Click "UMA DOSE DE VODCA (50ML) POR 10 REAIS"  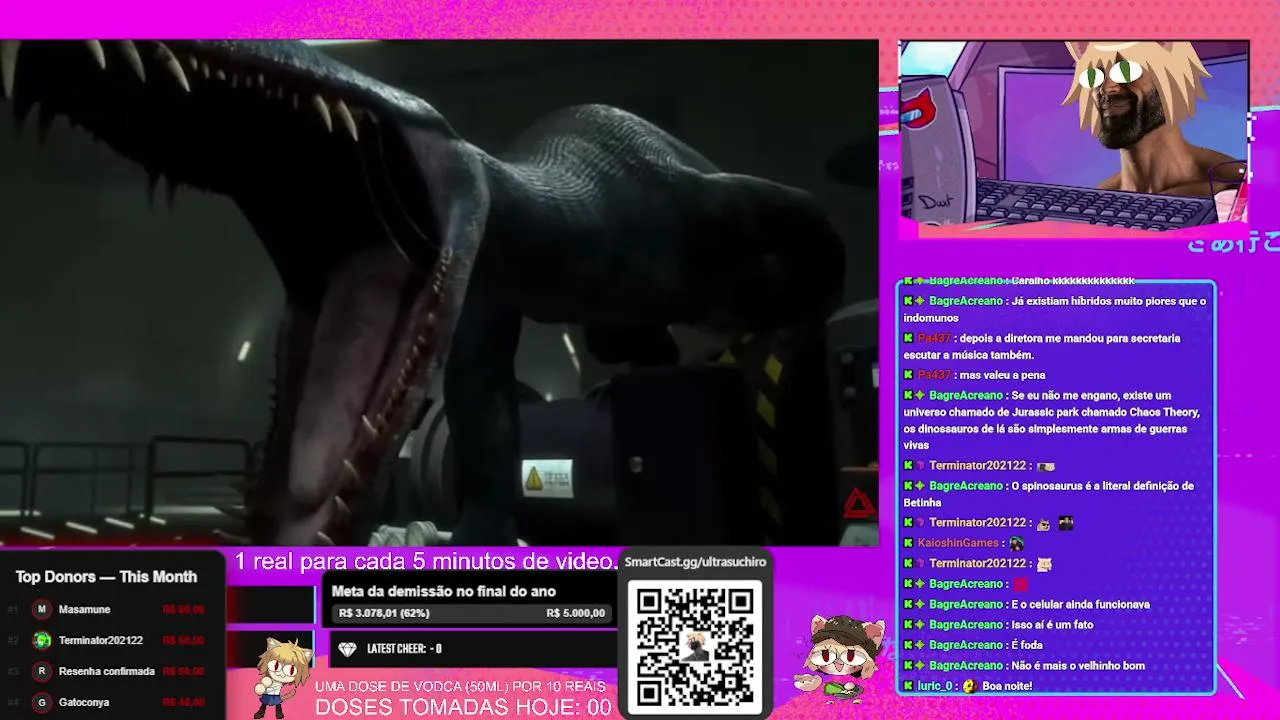460,687
